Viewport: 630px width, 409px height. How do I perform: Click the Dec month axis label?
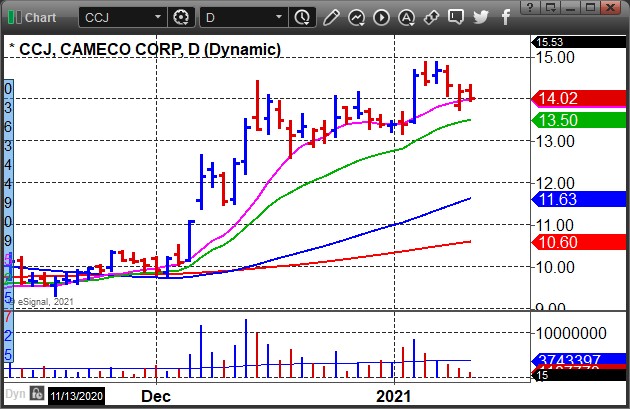point(156,397)
